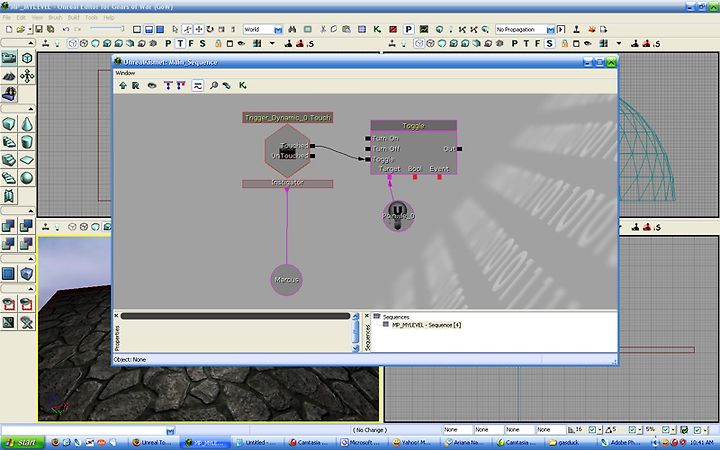Open the File menu
This screenshot has width=720, height=450.
point(6,17)
